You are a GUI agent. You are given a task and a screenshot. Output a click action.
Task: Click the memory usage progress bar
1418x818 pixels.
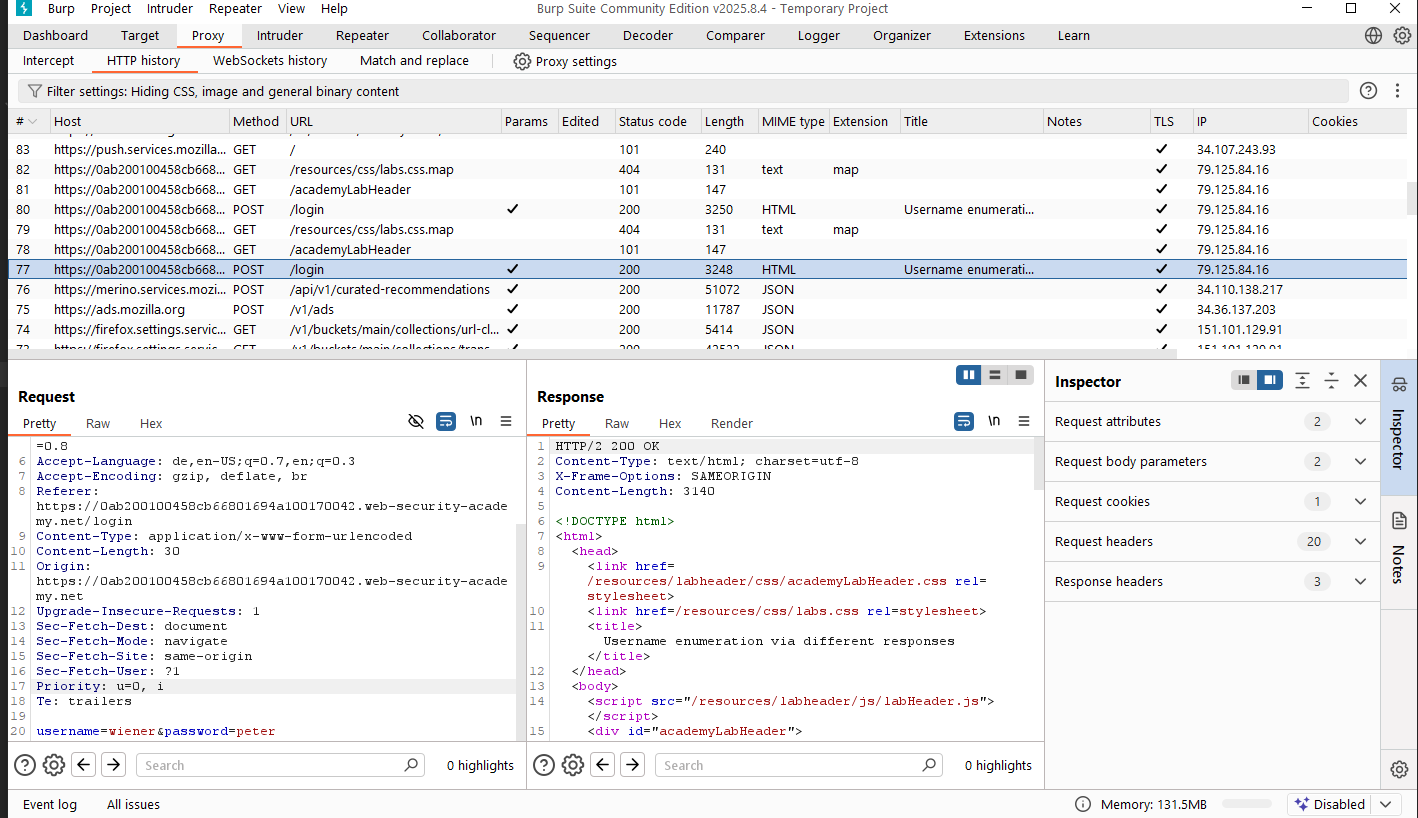1247,804
